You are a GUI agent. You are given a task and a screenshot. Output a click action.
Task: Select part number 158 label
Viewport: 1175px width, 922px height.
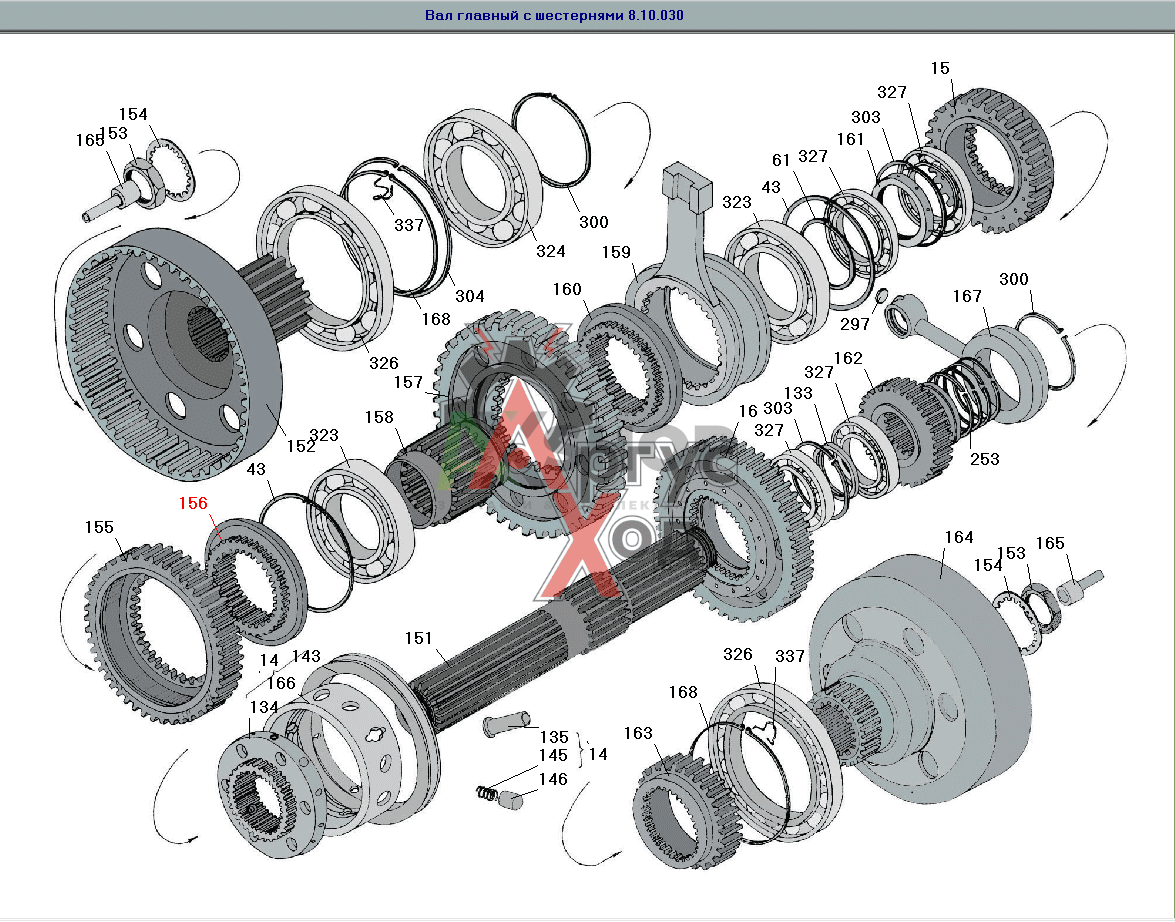[x=379, y=417]
